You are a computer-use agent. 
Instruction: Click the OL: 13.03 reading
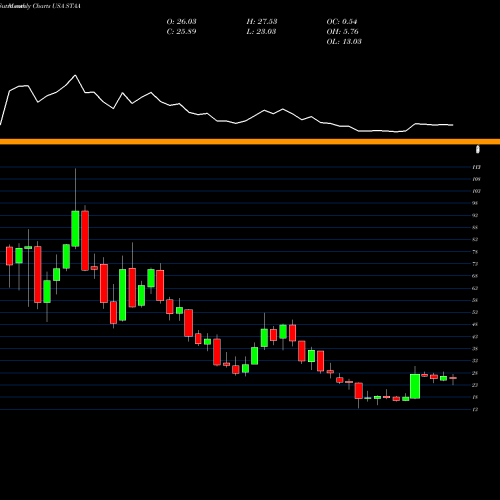pos(344,42)
